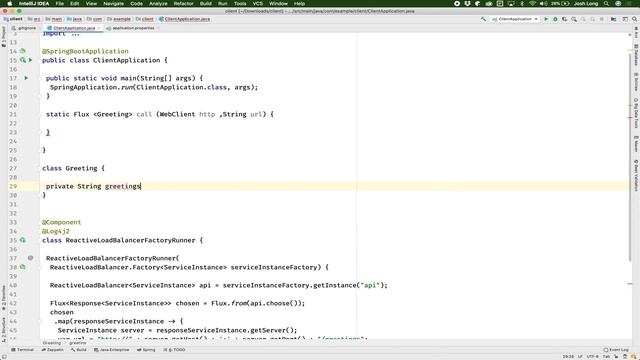This screenshot has height=360, width=640.
Task: Collapse the main method fold on line 17
Action: pos(41,78)
